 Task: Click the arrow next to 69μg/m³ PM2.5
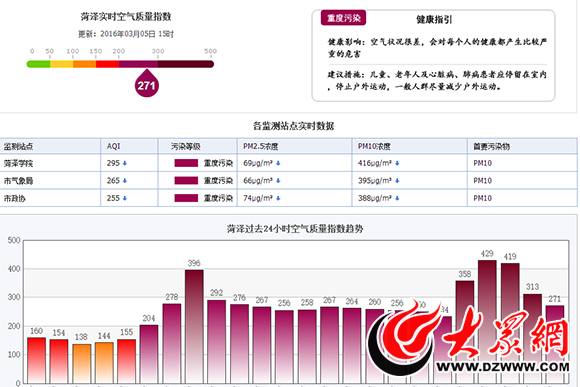(x=278, y=163)
